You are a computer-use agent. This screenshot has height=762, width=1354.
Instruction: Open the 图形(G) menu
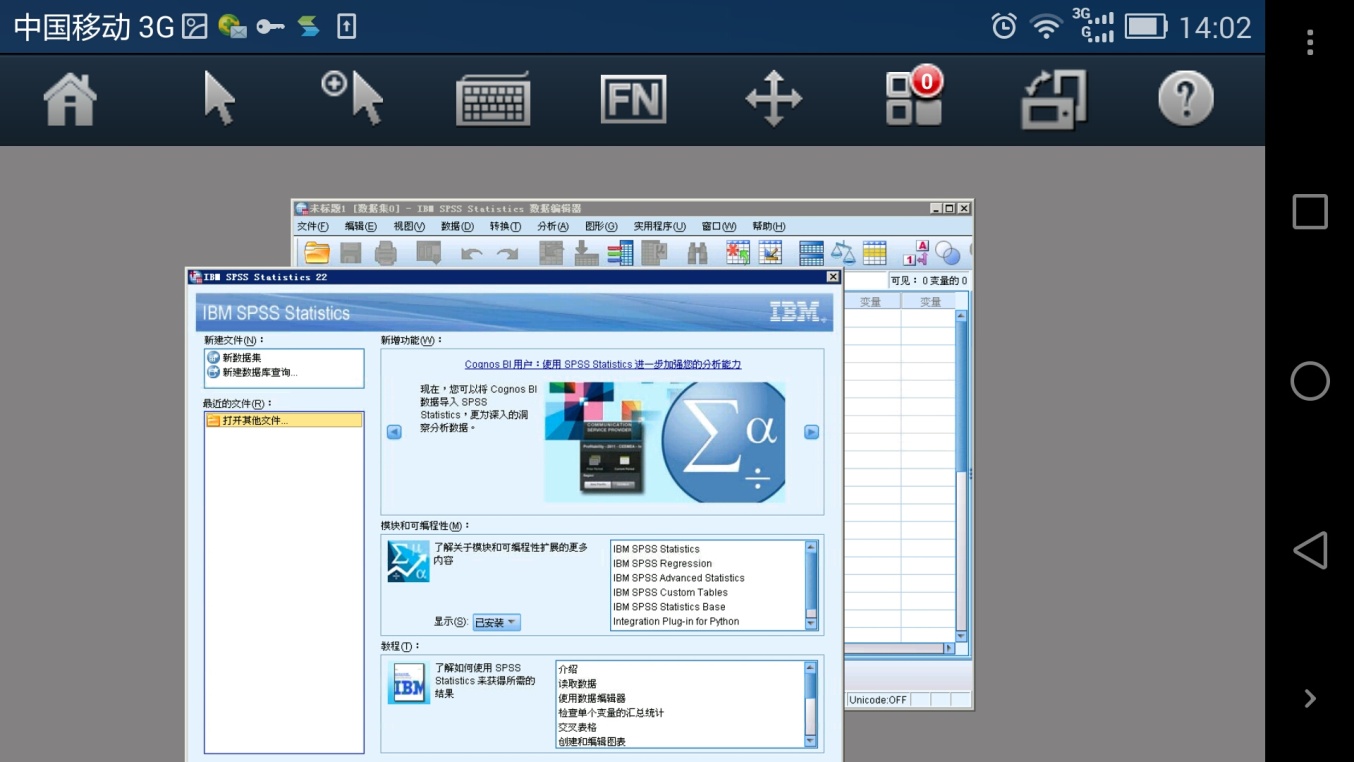coord(601,227)
